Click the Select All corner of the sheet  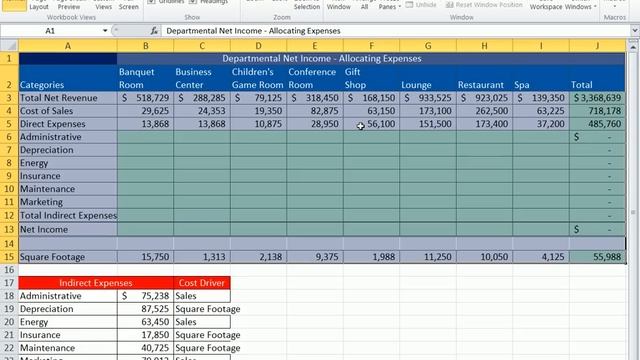[x=9, y=45]
